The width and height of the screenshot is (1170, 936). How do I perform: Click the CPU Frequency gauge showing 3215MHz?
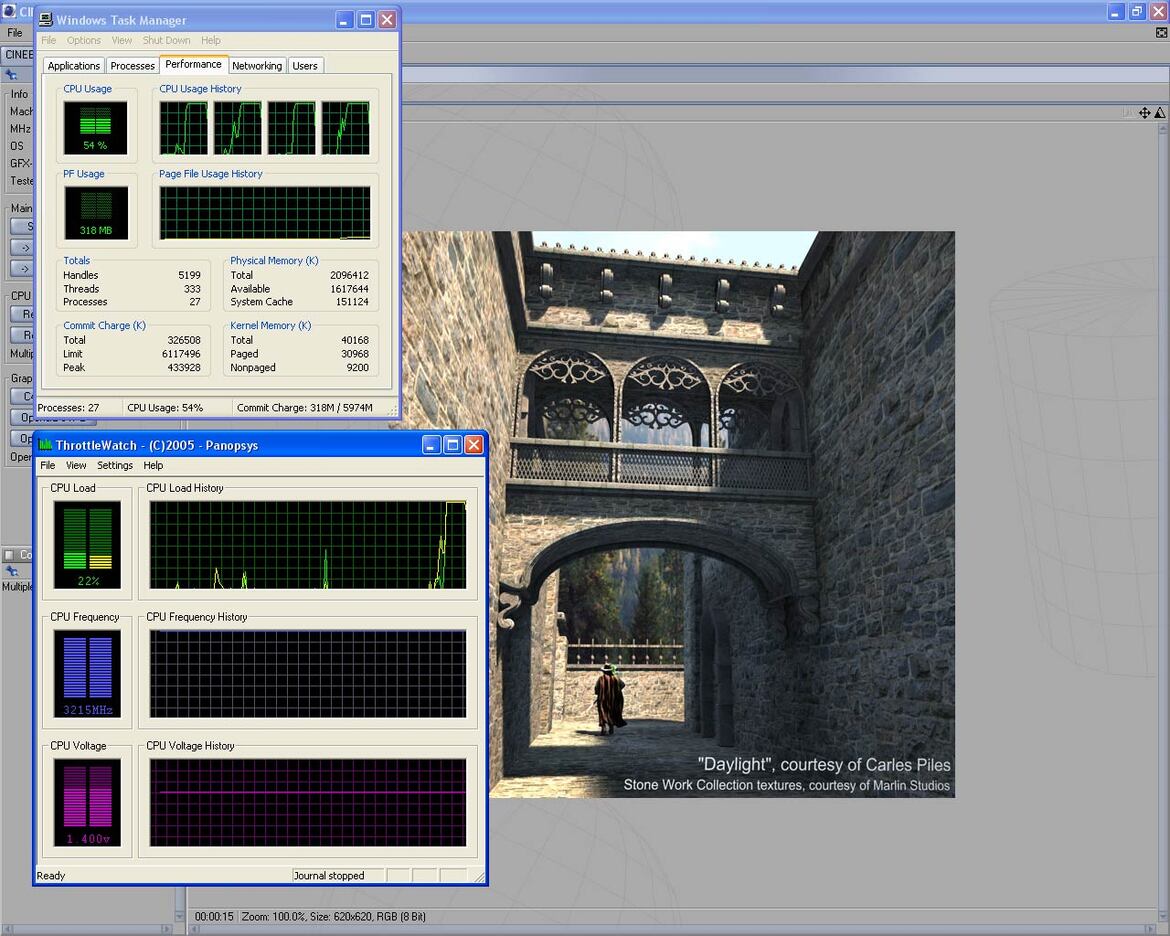click(86, 672)
